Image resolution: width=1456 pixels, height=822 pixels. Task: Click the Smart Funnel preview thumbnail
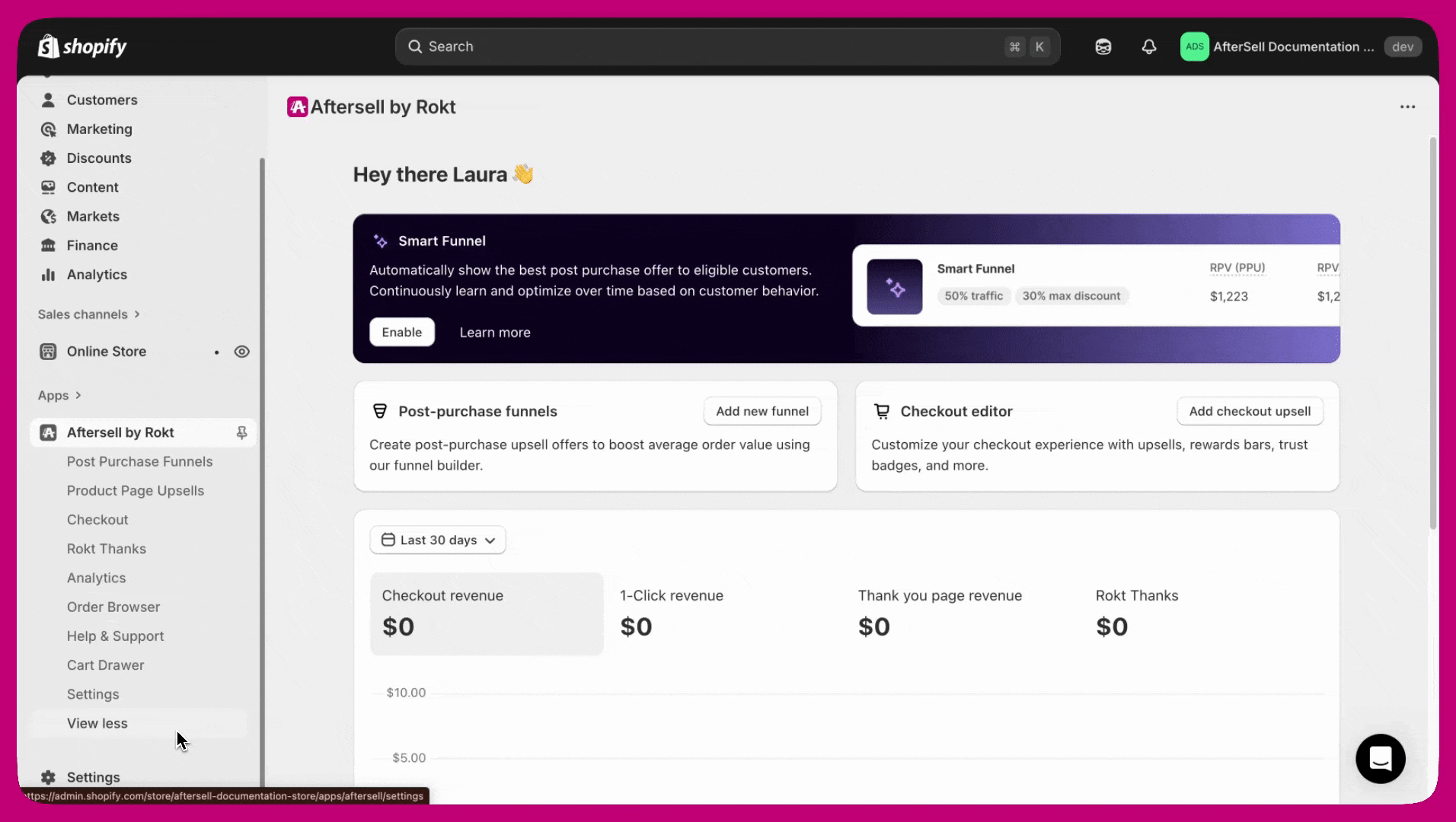pyautogui.click(x=894, y=286)
